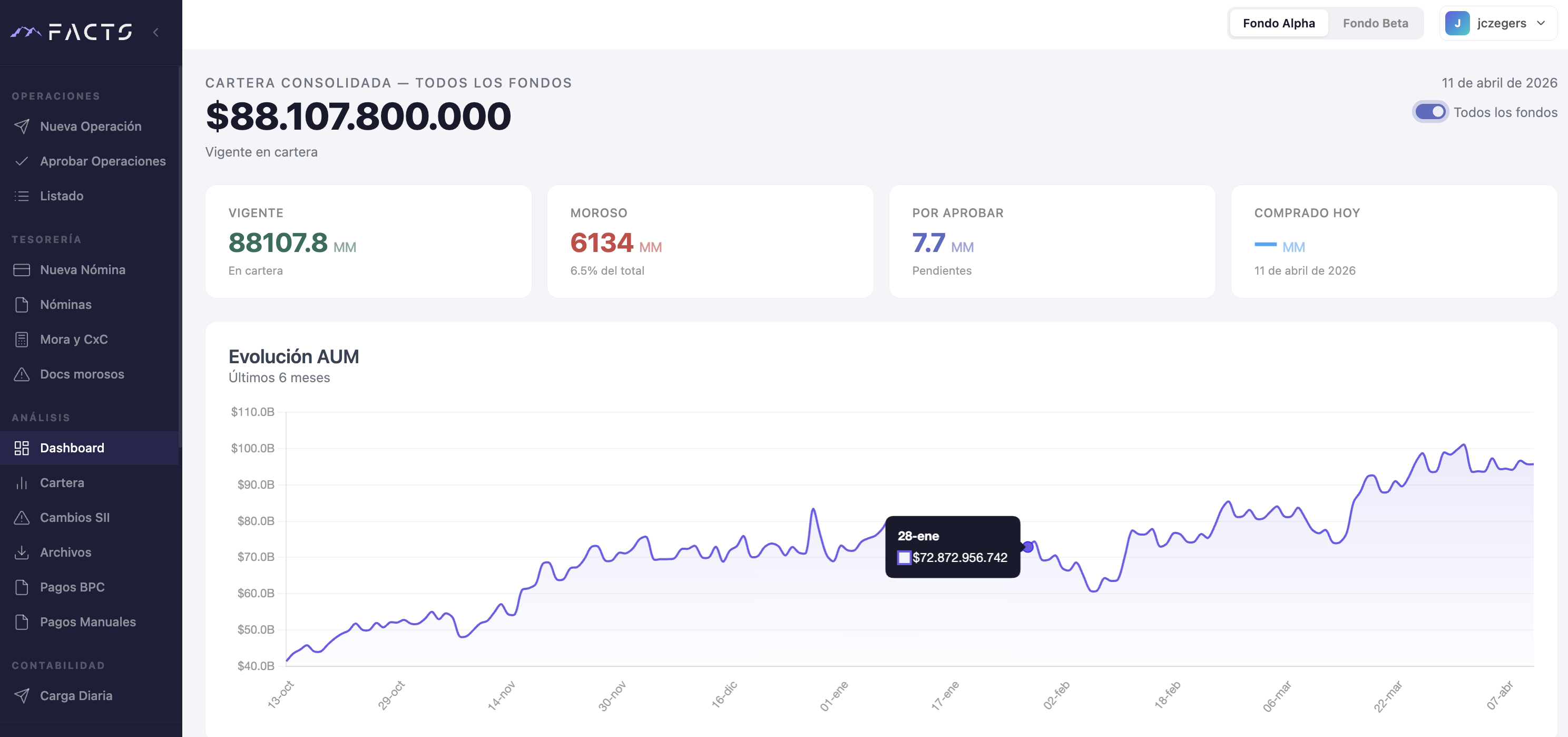Open Mora y CxC calculator icon
The height and width of the screenshot is (737, 1568).
(21, 340)
